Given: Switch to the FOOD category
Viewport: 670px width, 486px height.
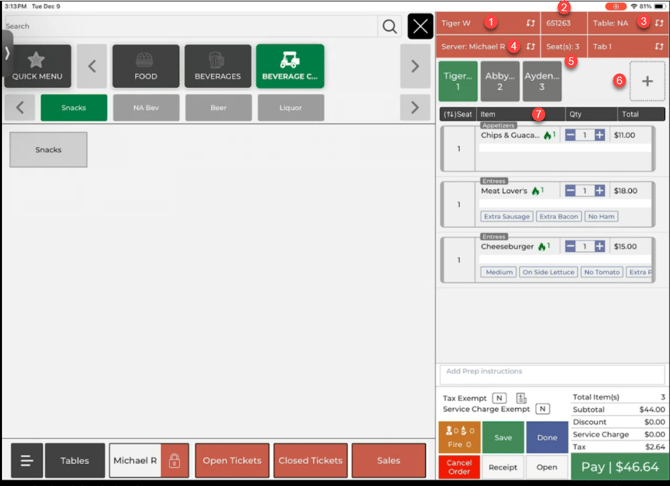Looking at the screenshot, I should 145,66.
